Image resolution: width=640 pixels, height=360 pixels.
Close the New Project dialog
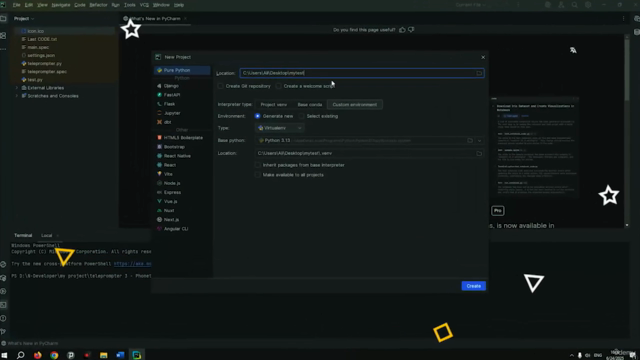(x=483, y=57)
